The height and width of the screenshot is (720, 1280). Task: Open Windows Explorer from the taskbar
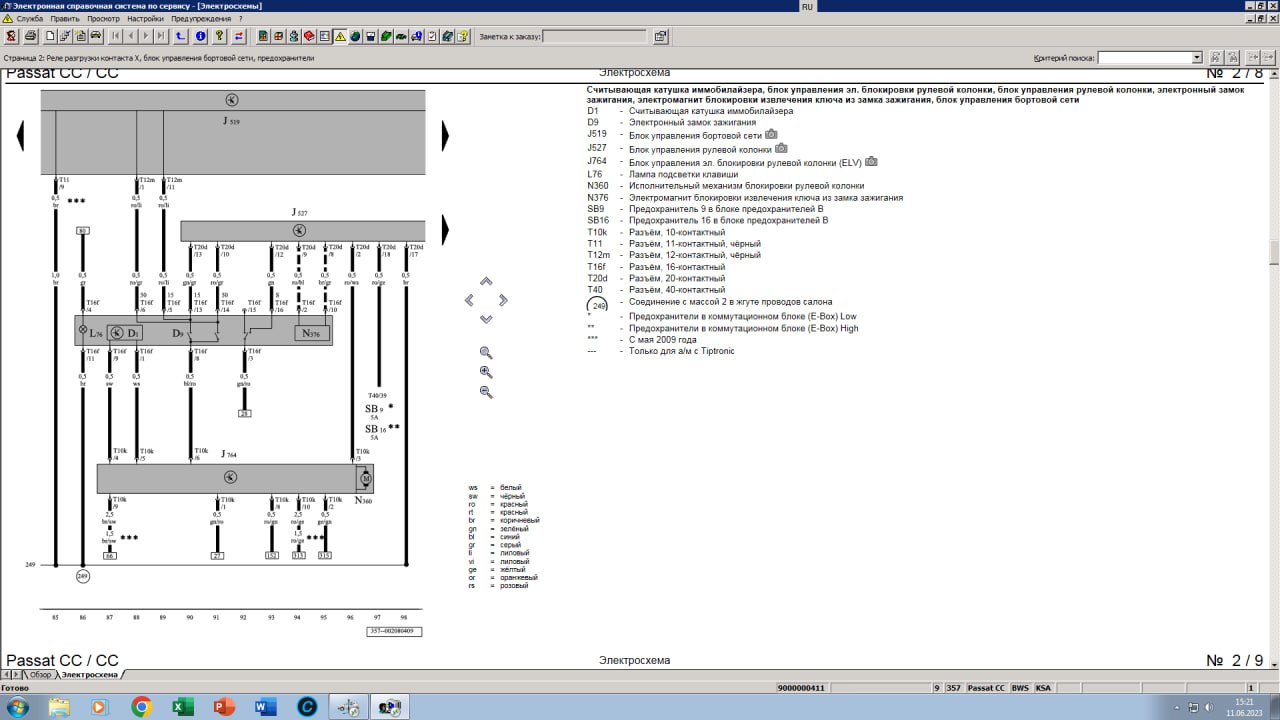pos(59,707)
